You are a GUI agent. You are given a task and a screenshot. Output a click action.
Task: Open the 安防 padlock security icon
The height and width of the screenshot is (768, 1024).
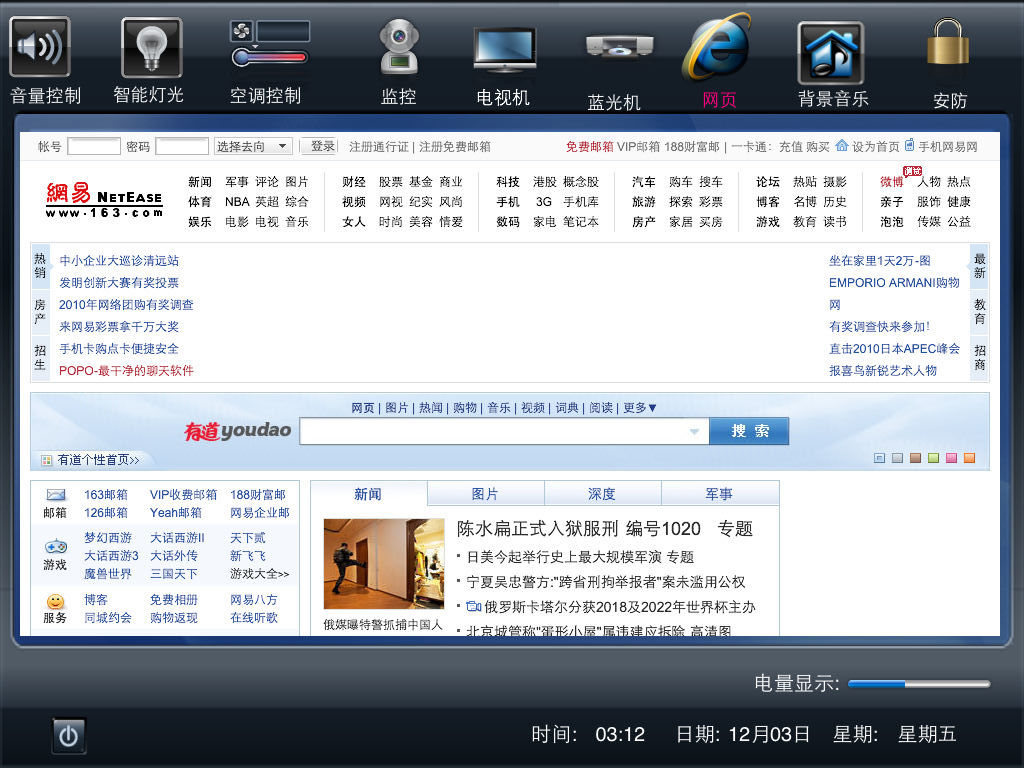tap(948, 41)
